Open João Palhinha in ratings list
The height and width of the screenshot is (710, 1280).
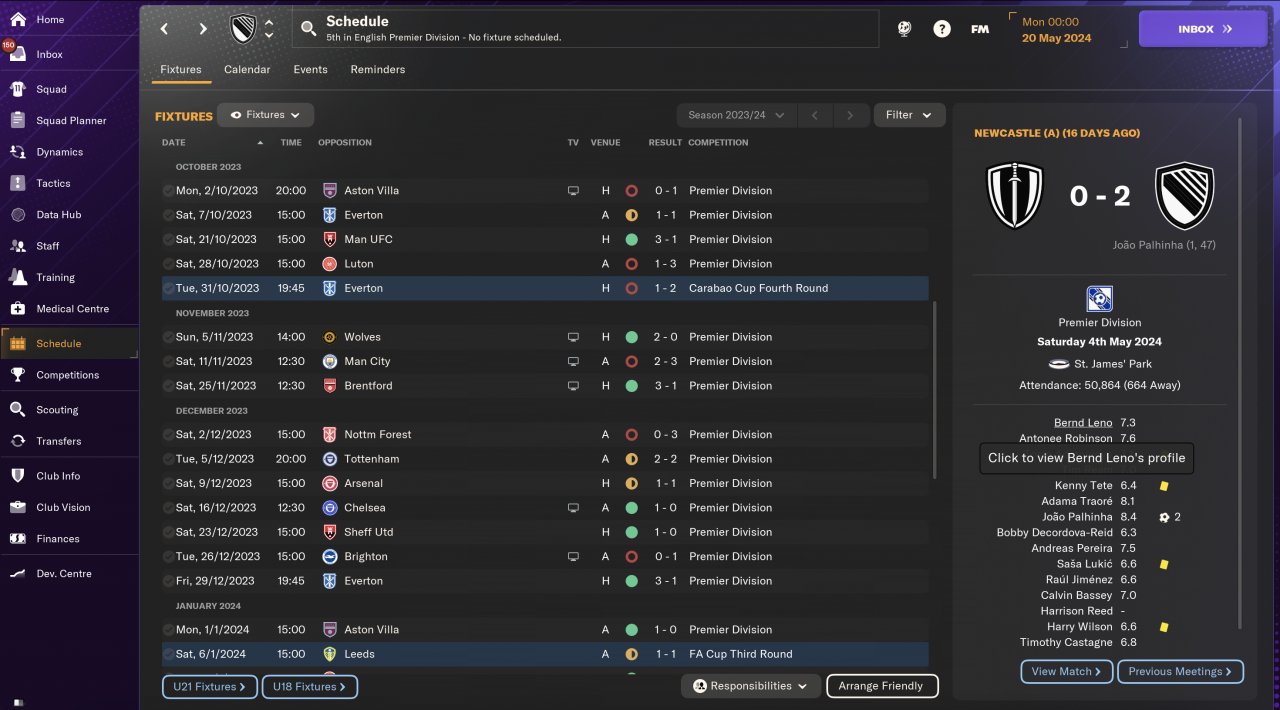(1077, 517)
